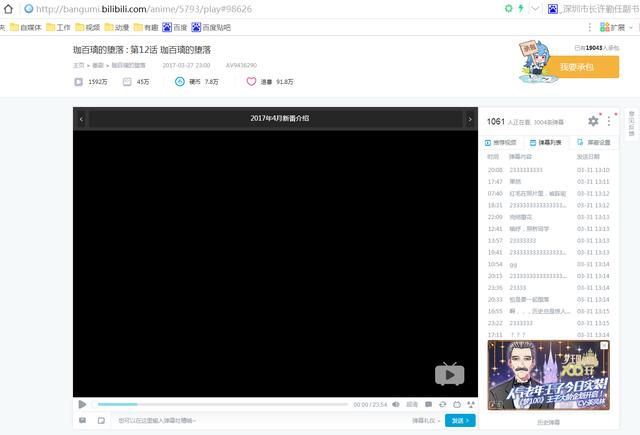Expand address bar dropdown chevron
This screenshot has width=640, height=435.
[535, 9]
